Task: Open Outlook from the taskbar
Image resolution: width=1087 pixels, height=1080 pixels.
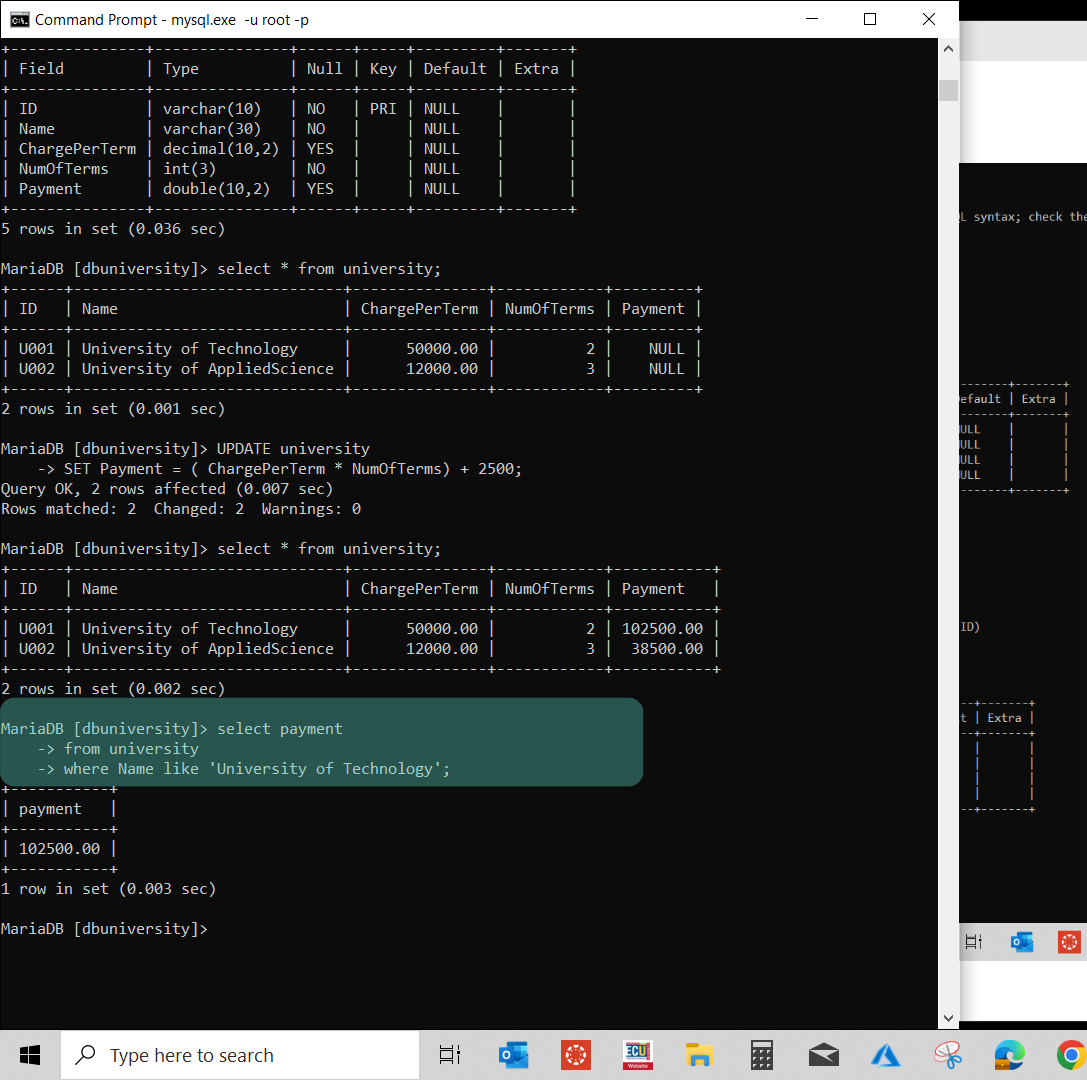Action: 513,1054
